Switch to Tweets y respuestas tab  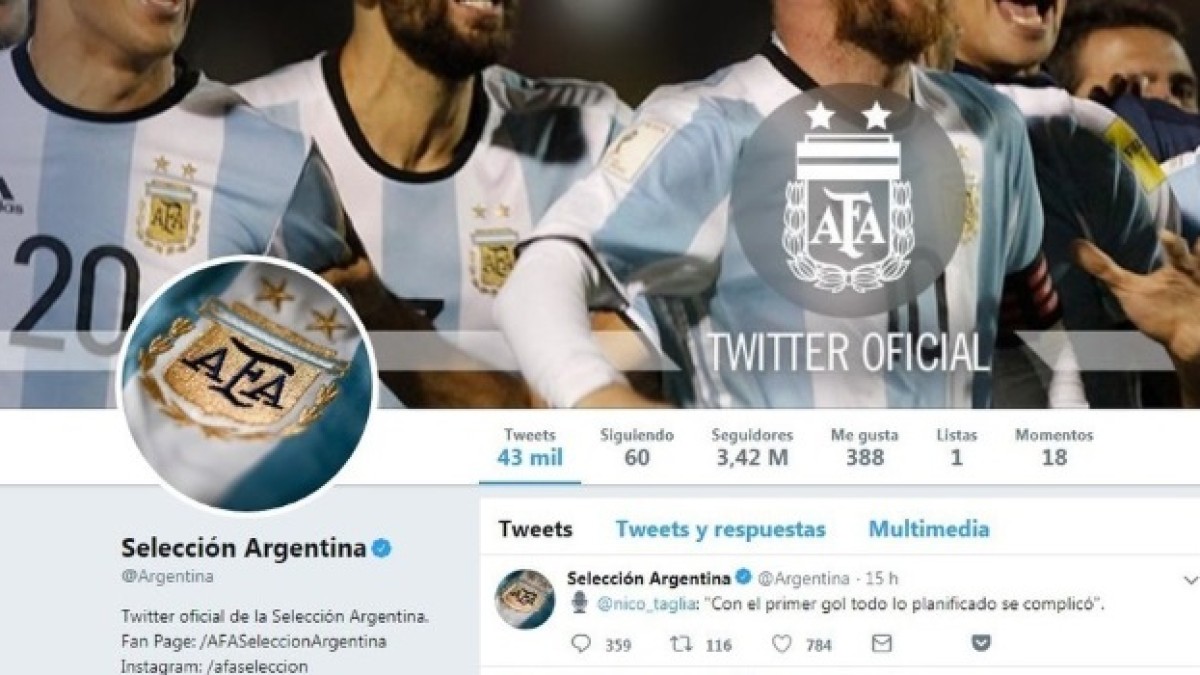click(720, 529)
